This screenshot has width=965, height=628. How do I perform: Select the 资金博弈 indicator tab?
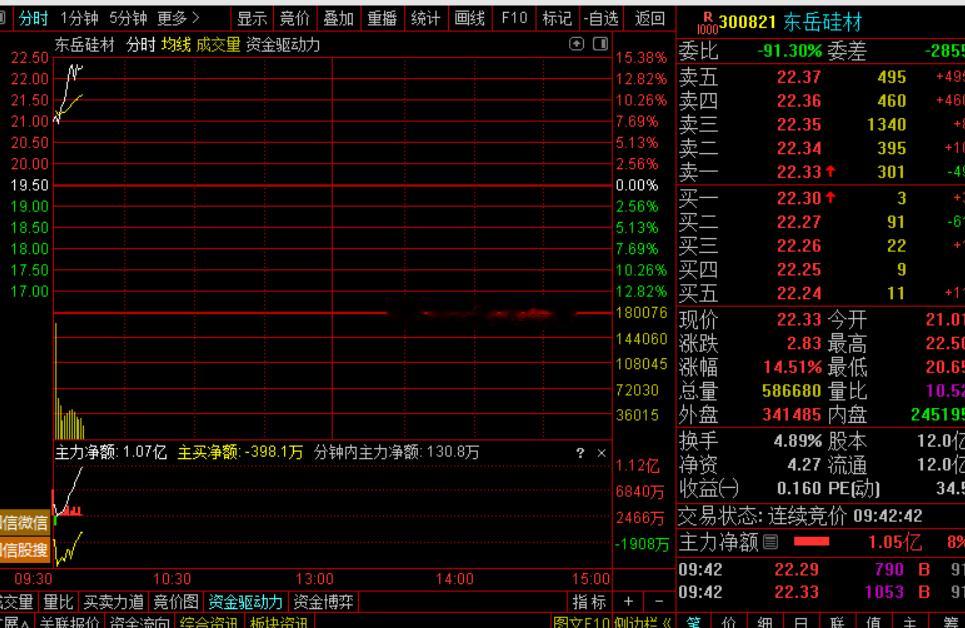point(323,602)
